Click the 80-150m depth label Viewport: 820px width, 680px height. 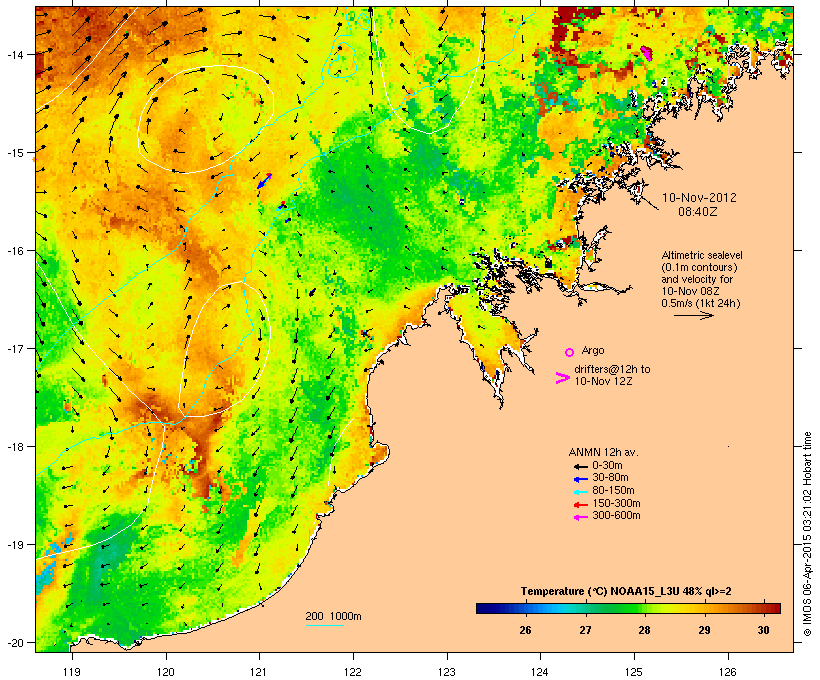(x=613, y=491)
